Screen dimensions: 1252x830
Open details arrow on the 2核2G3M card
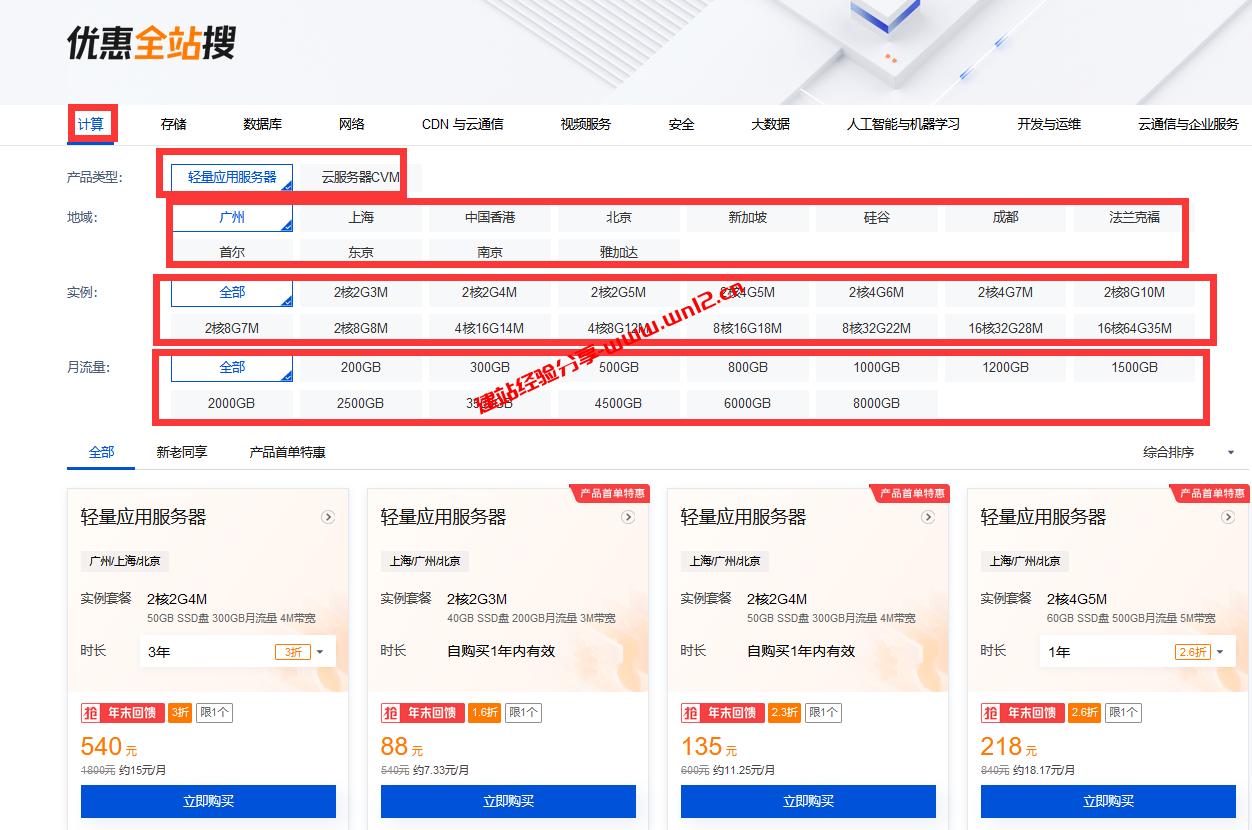point(628,517)
